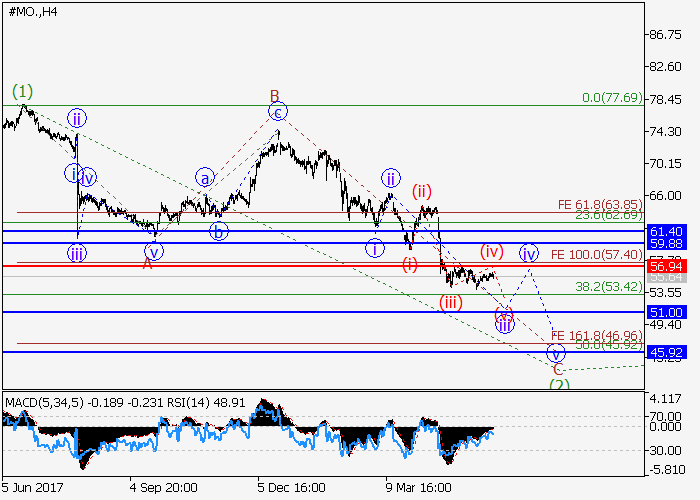Click the red C label near chart bottom

point(557,369)
